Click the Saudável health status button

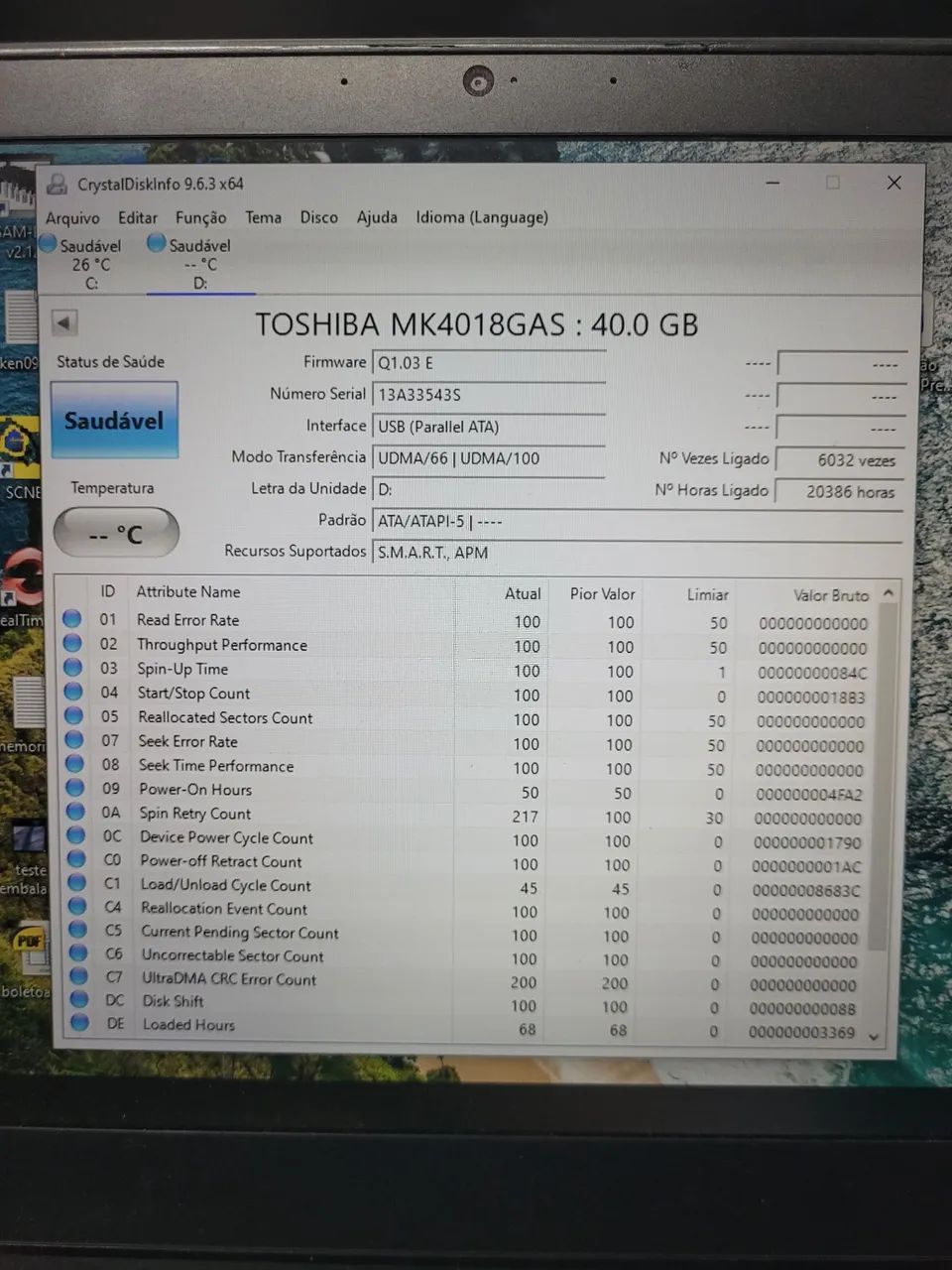pos(114,420)
